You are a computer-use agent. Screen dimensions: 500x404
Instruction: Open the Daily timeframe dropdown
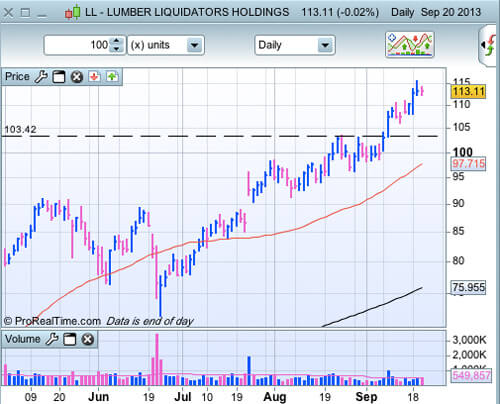tap(325, 45)
